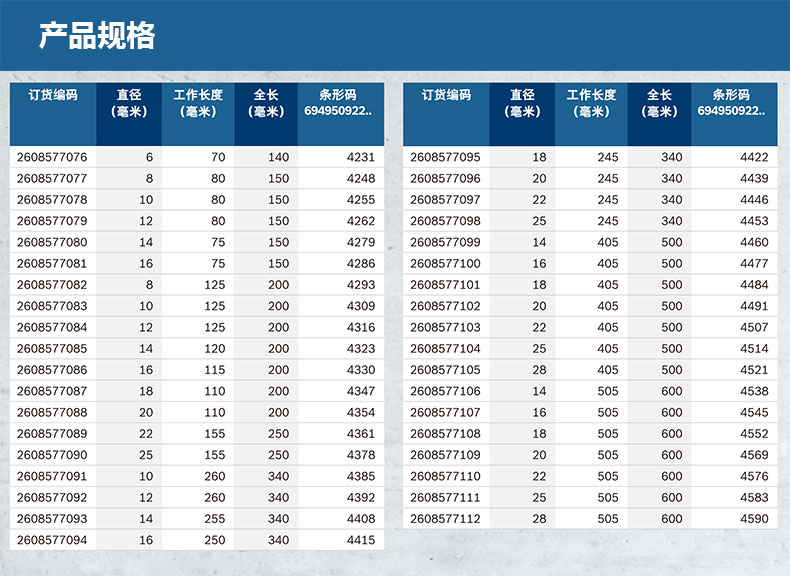
Task: Select barcode value 4309
Action: pyautogui.click(x=360, y=306)
